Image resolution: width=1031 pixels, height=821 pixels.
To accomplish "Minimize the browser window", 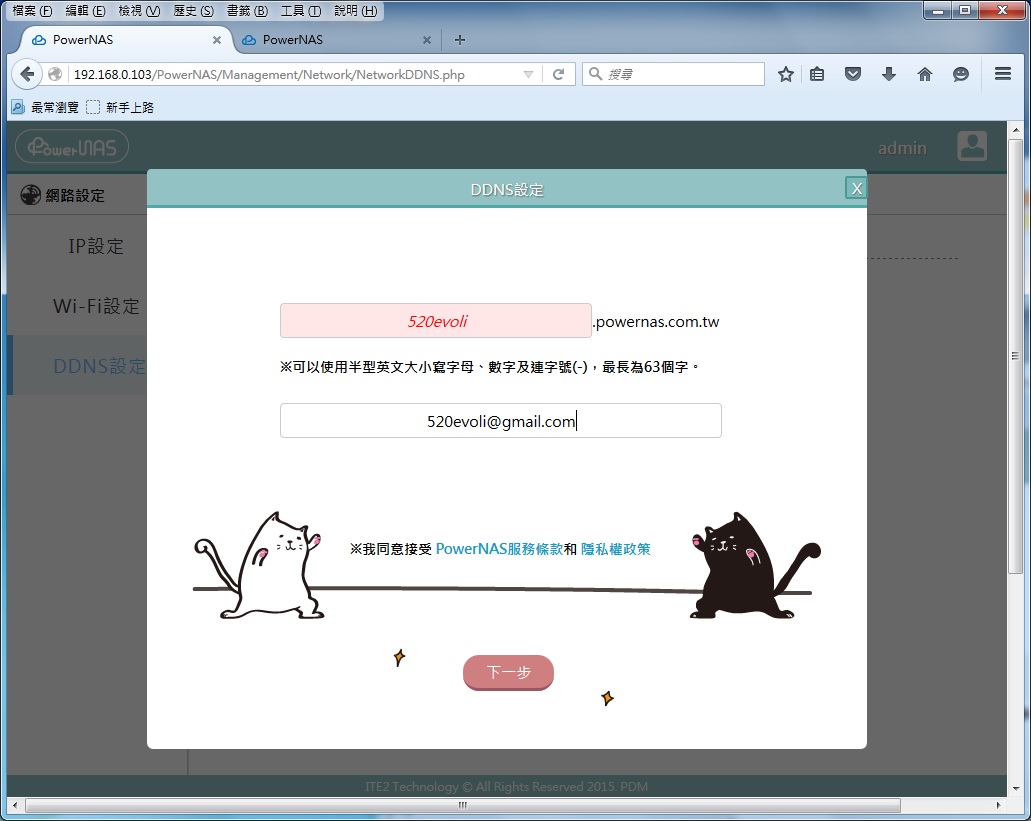I will 937,11.
